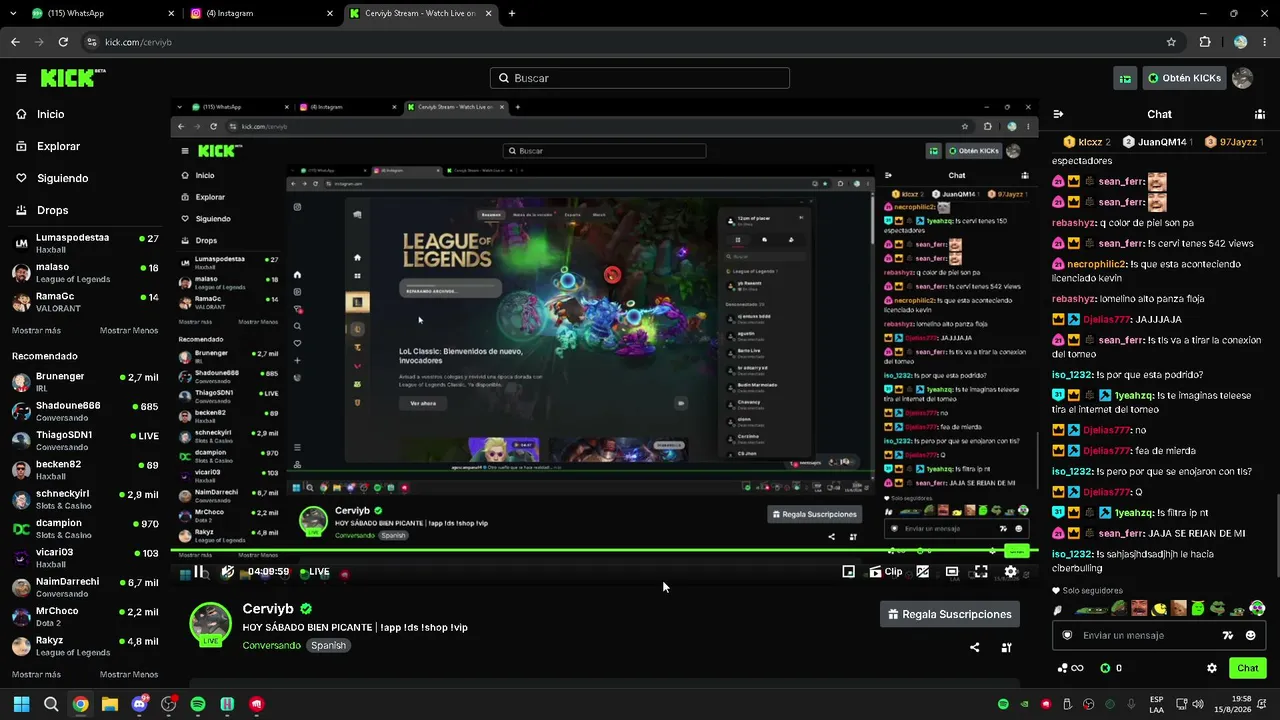1280x720 pixels.
Task: Reload the kick.com page
Action: pos(63,42)
